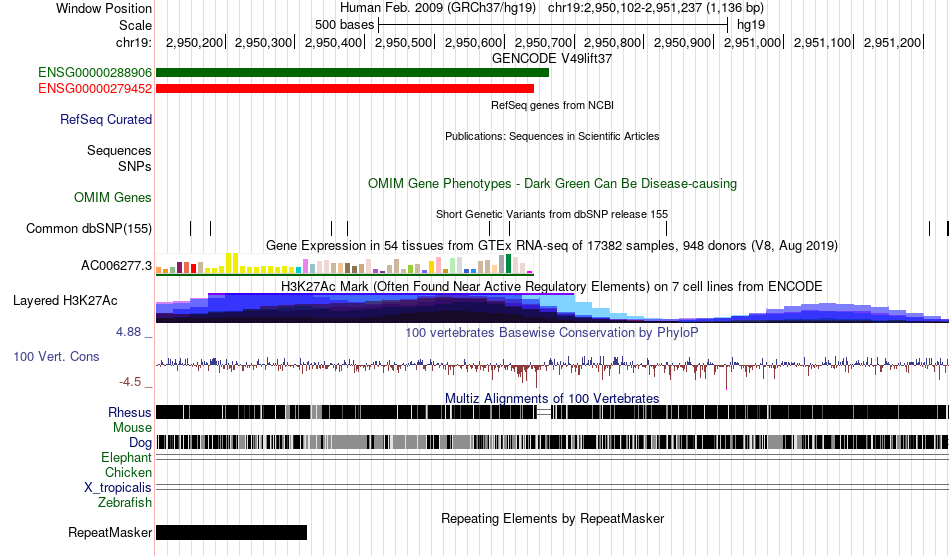
Task: Click the 4.88 conservation scale value
Action: click(x=128, y=332)
